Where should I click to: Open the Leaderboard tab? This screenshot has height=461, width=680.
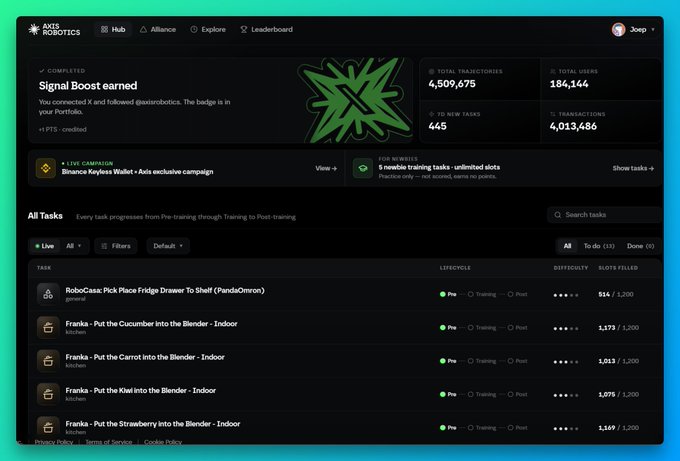267,29
